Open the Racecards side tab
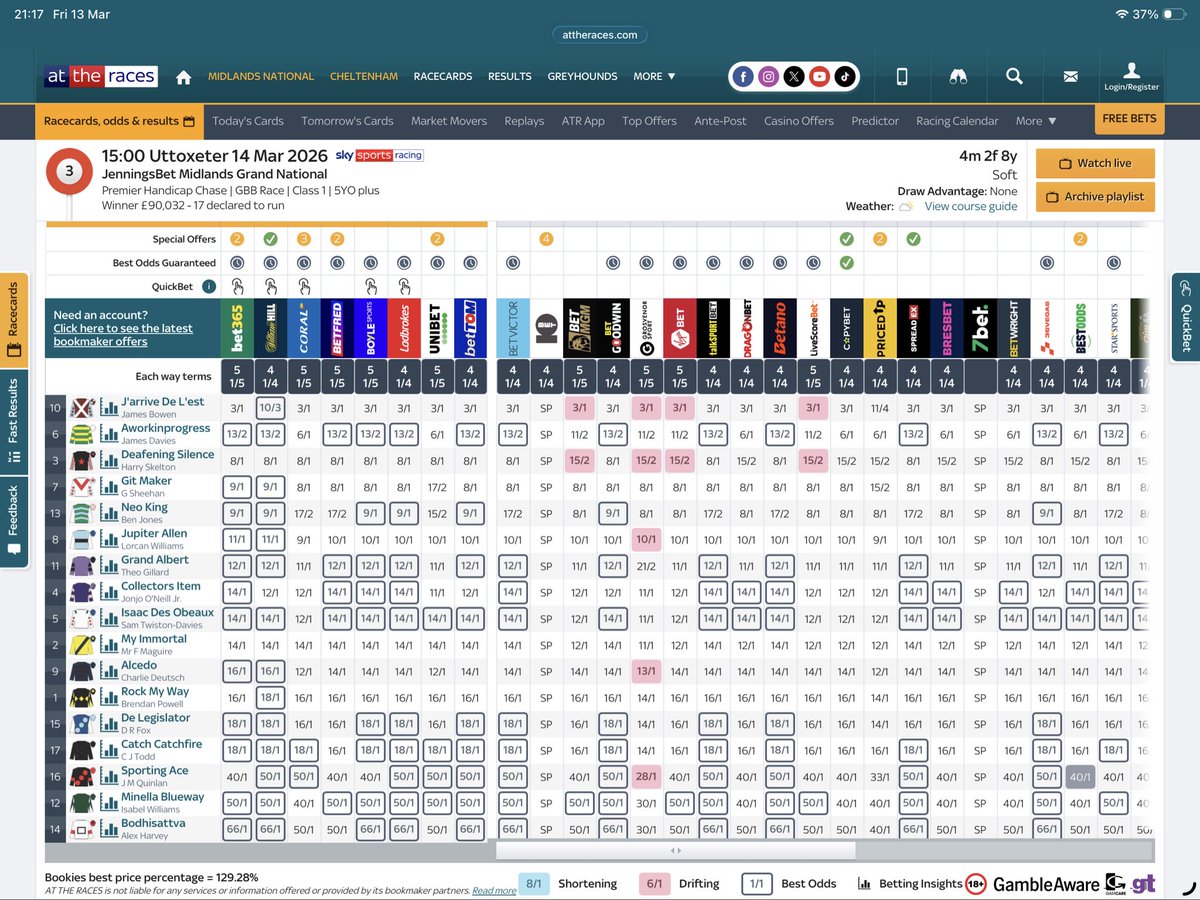Image resolution: width=1200 pixels, height=900 pixels. [14, 320]
